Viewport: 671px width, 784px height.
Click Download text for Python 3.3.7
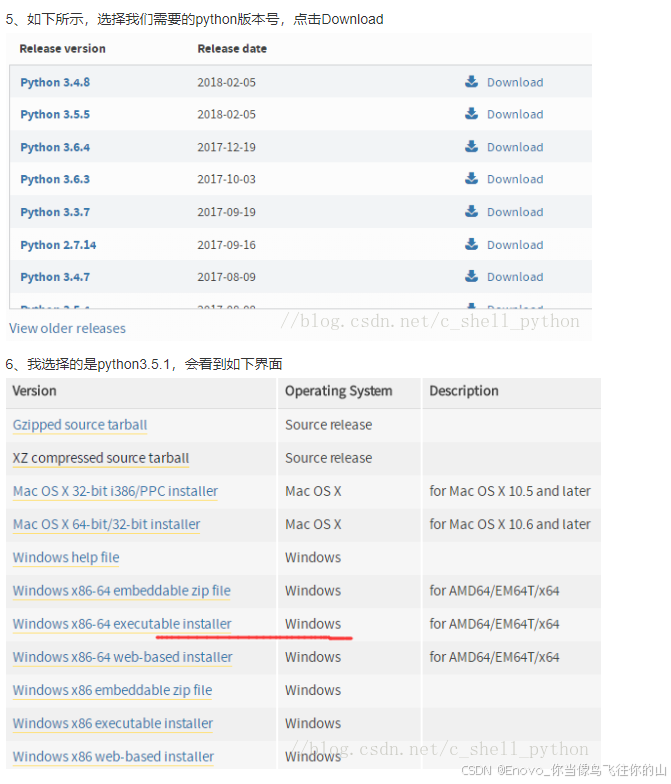pyautogui.click(x=515, y=212)
